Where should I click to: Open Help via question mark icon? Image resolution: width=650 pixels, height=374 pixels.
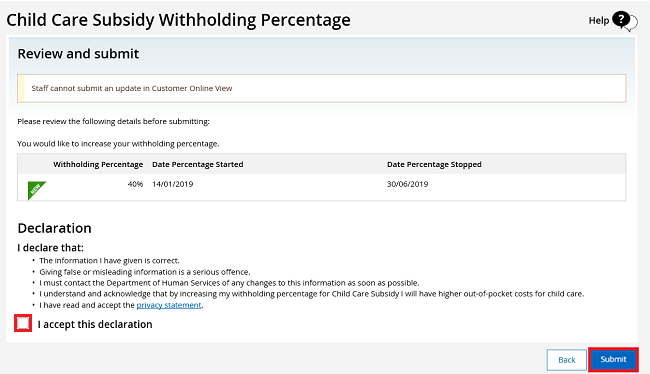tap(624, 21)
